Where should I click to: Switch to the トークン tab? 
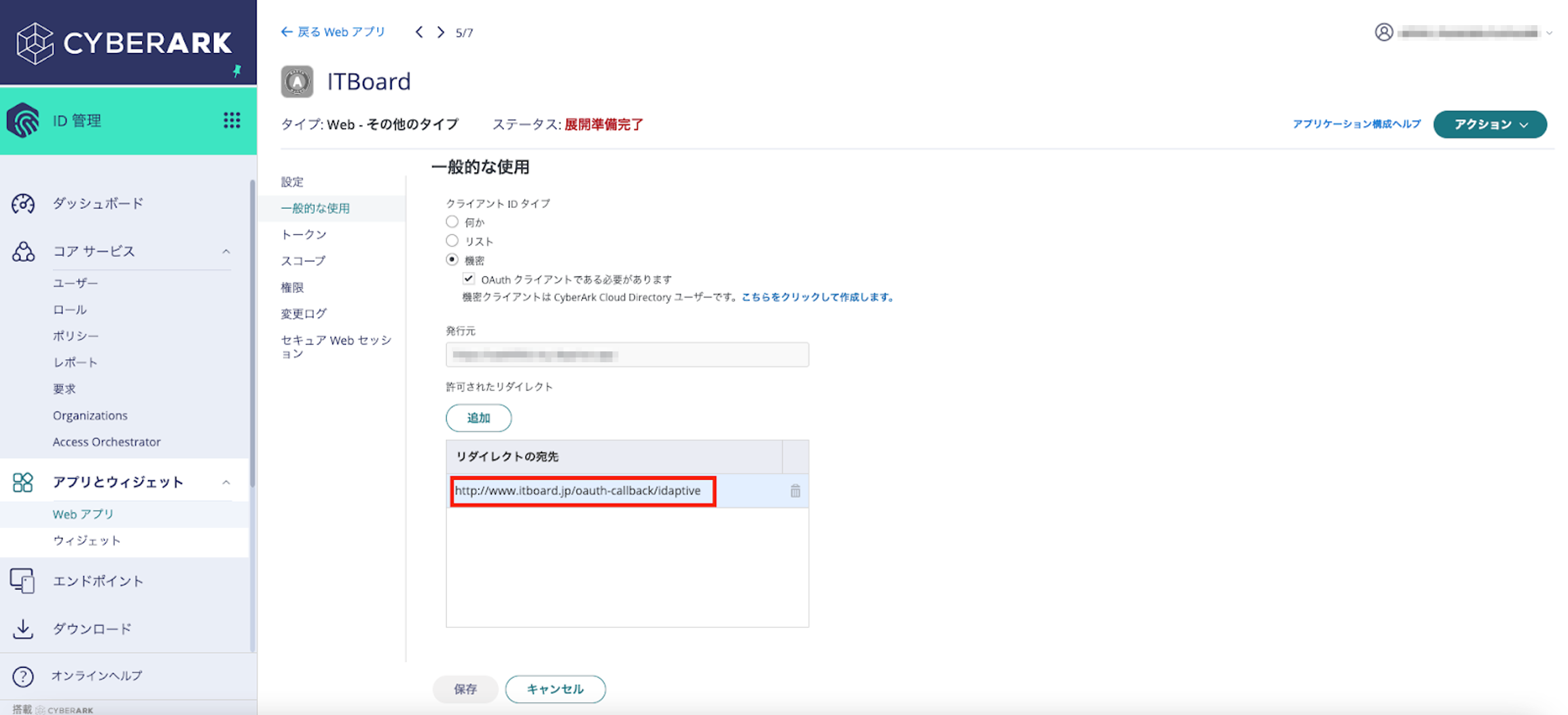pos(304,234)
